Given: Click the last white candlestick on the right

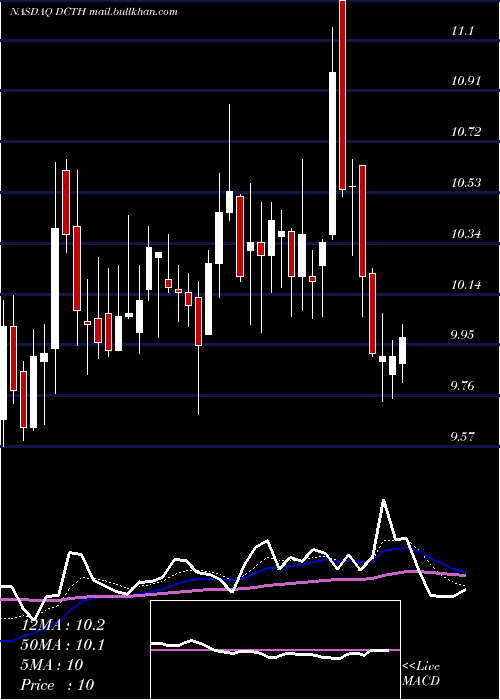Looking at the screenshot, I should [x=402, y=350].
